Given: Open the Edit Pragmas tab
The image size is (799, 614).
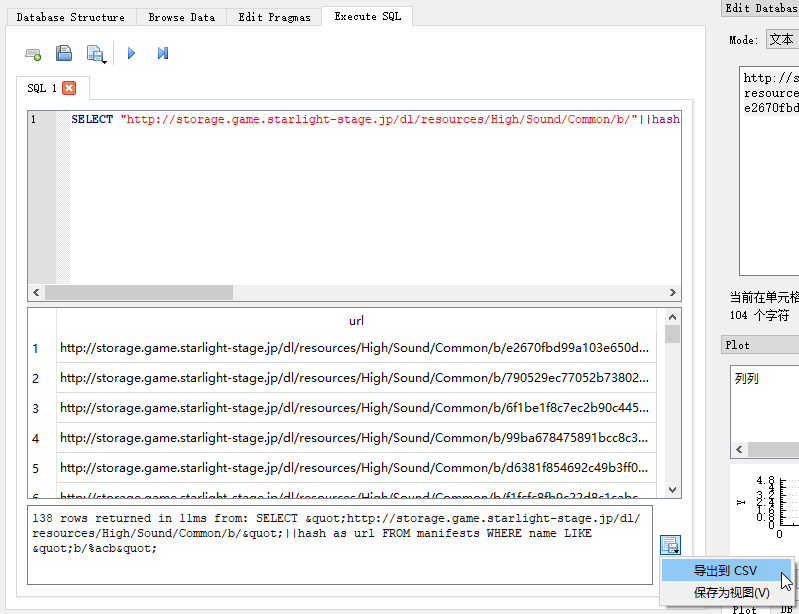Looking at the screenshot, I should tap(274, 17).
